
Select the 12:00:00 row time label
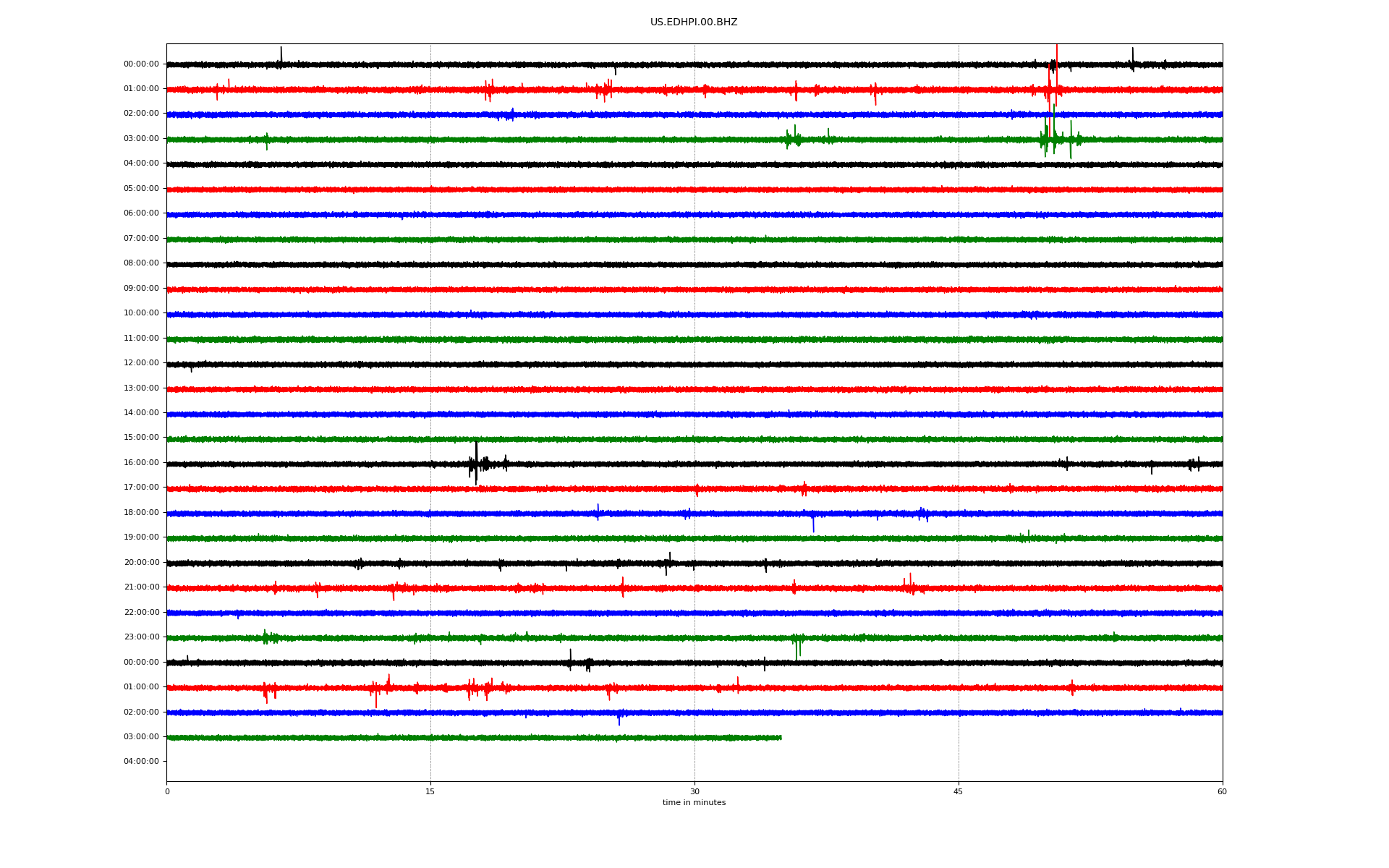(x=141, y=363)
